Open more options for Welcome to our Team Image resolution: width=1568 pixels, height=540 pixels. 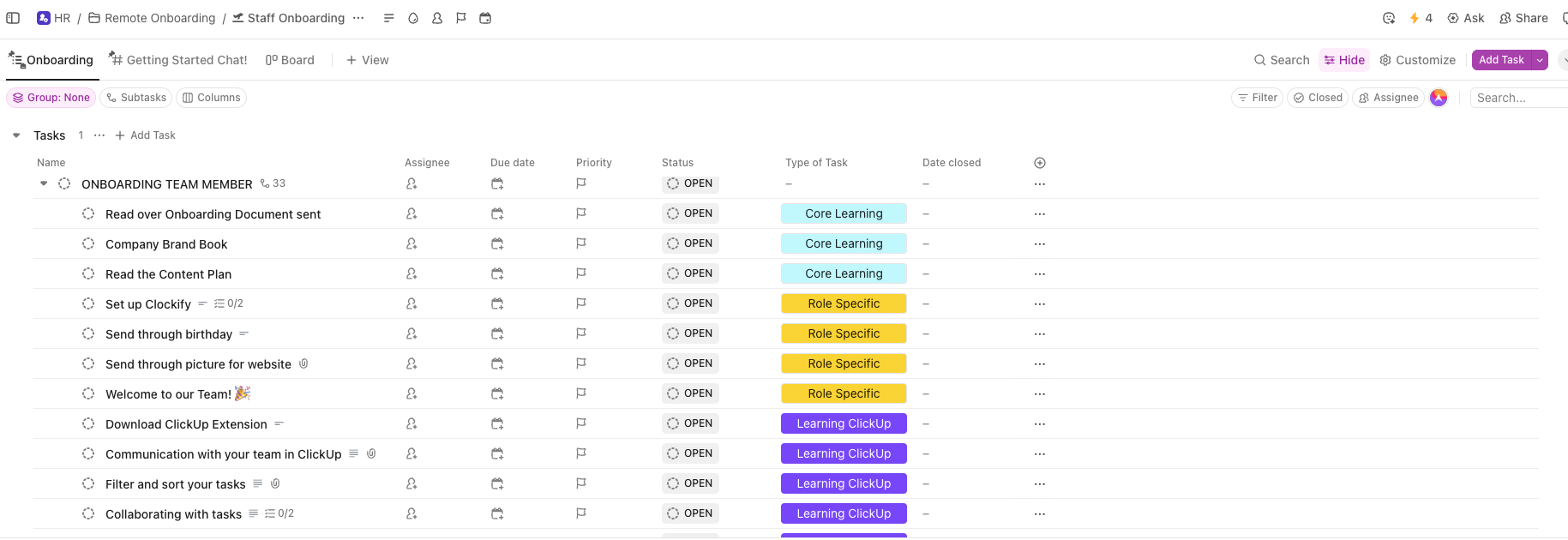pyautogui.click(x=1039, y=394)
